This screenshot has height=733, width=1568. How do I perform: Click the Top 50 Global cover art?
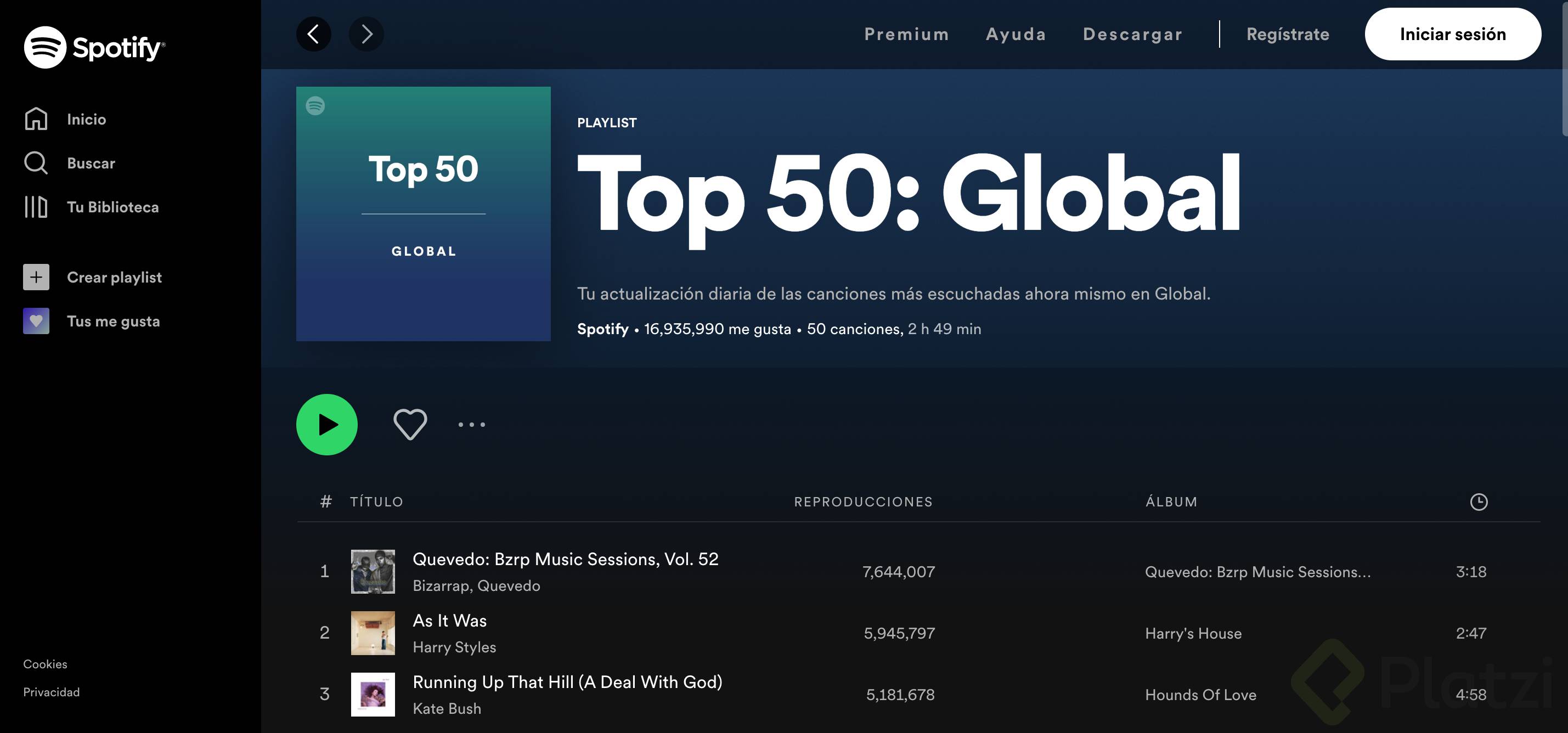click(x=423, y=213)
